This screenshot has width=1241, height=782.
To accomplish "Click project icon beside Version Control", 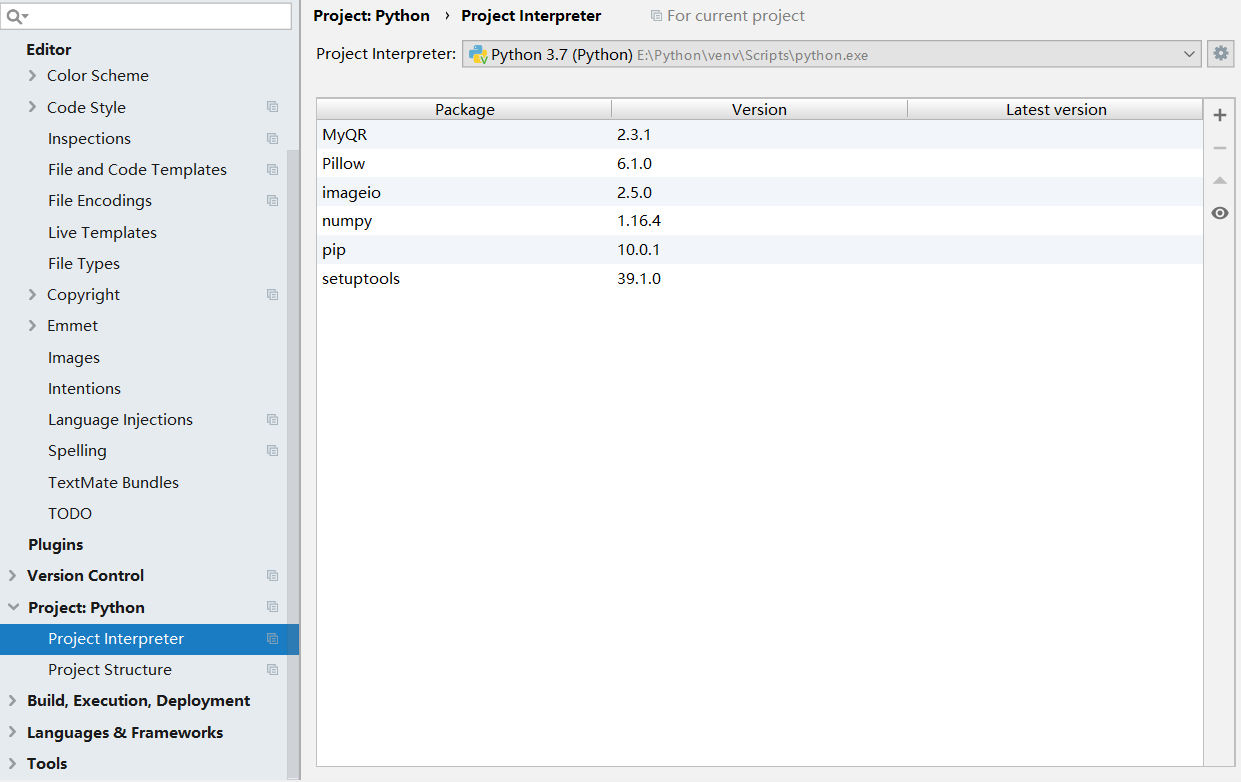I will 272,575.
